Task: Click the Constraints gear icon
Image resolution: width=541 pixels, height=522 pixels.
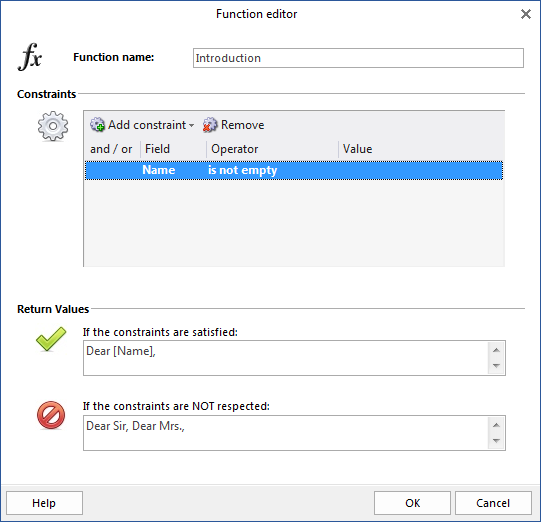Action: [x=53, y=126]
